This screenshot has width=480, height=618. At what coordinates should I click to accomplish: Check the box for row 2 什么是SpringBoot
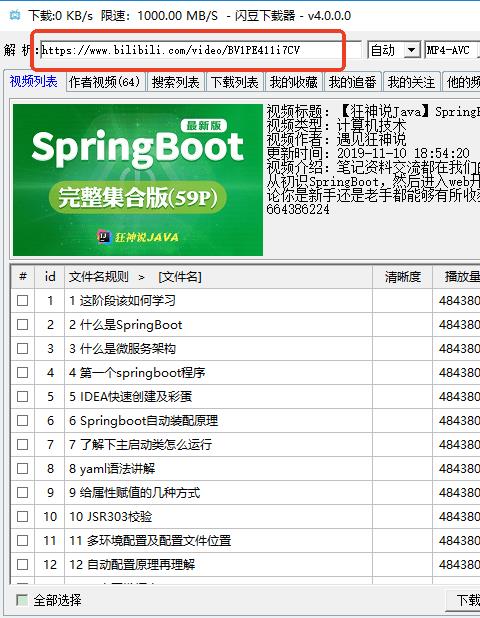click(22, 325)
